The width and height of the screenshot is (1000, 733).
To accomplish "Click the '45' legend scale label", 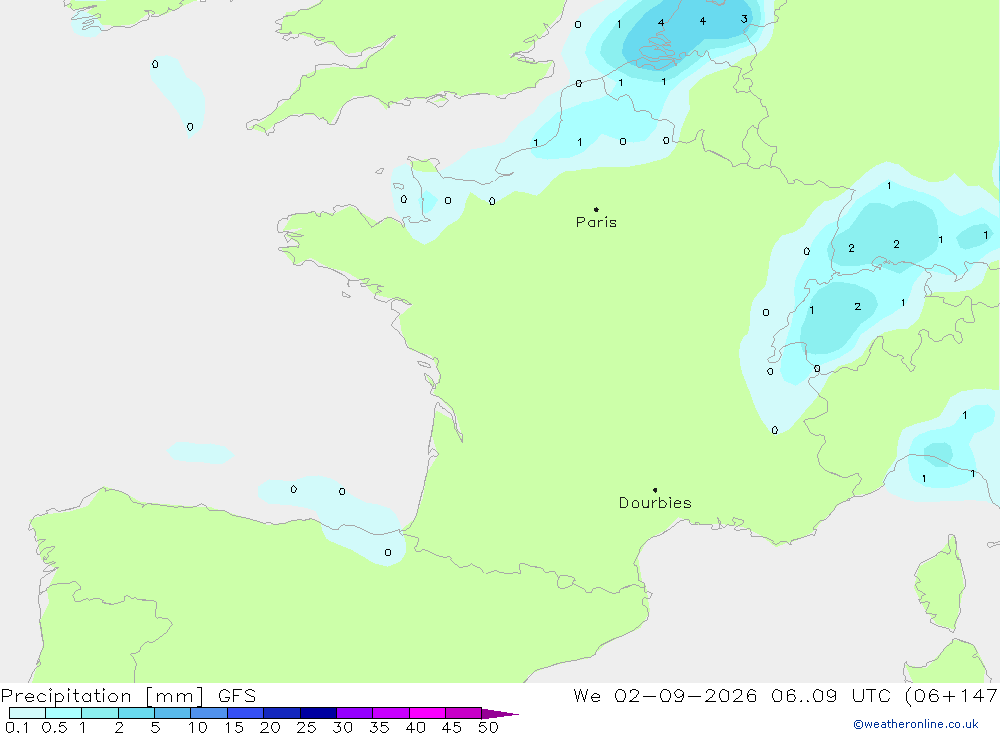I will point(452,727).
